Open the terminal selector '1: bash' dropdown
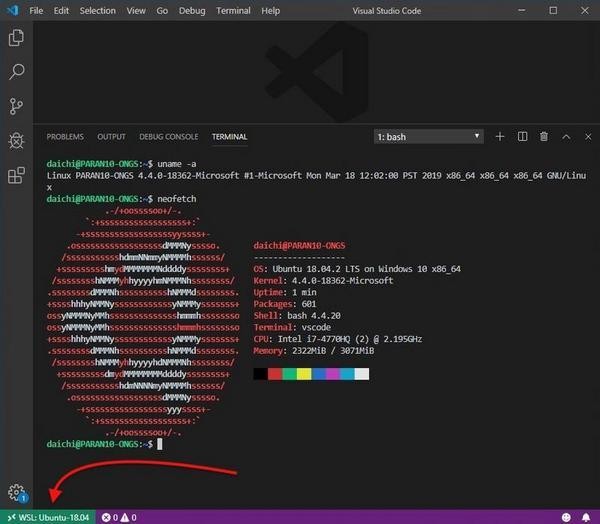Screen dimensions: 600x524 tap(429, 137)
